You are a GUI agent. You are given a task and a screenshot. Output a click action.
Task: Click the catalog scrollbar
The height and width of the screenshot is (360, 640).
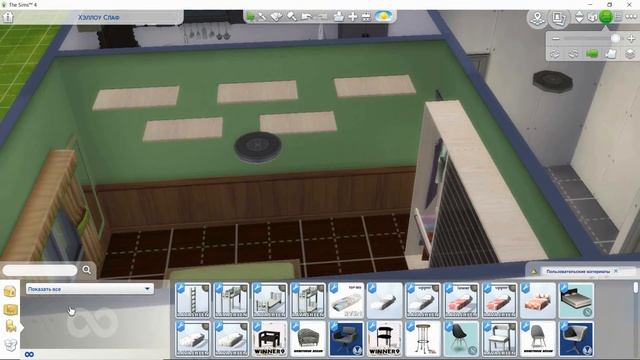(636, 287)
